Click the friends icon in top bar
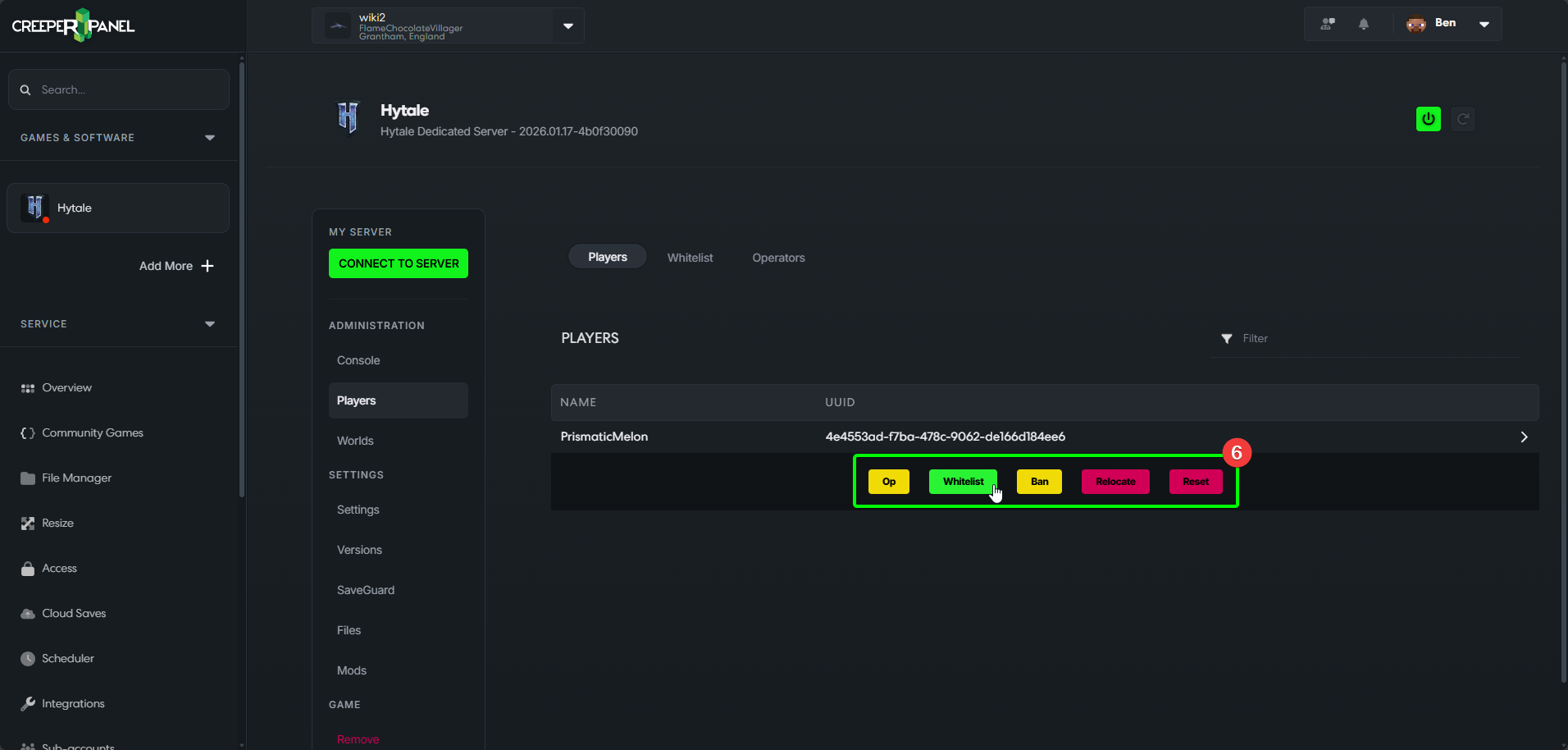1568x750 pixels. (x=1327, y=24)
